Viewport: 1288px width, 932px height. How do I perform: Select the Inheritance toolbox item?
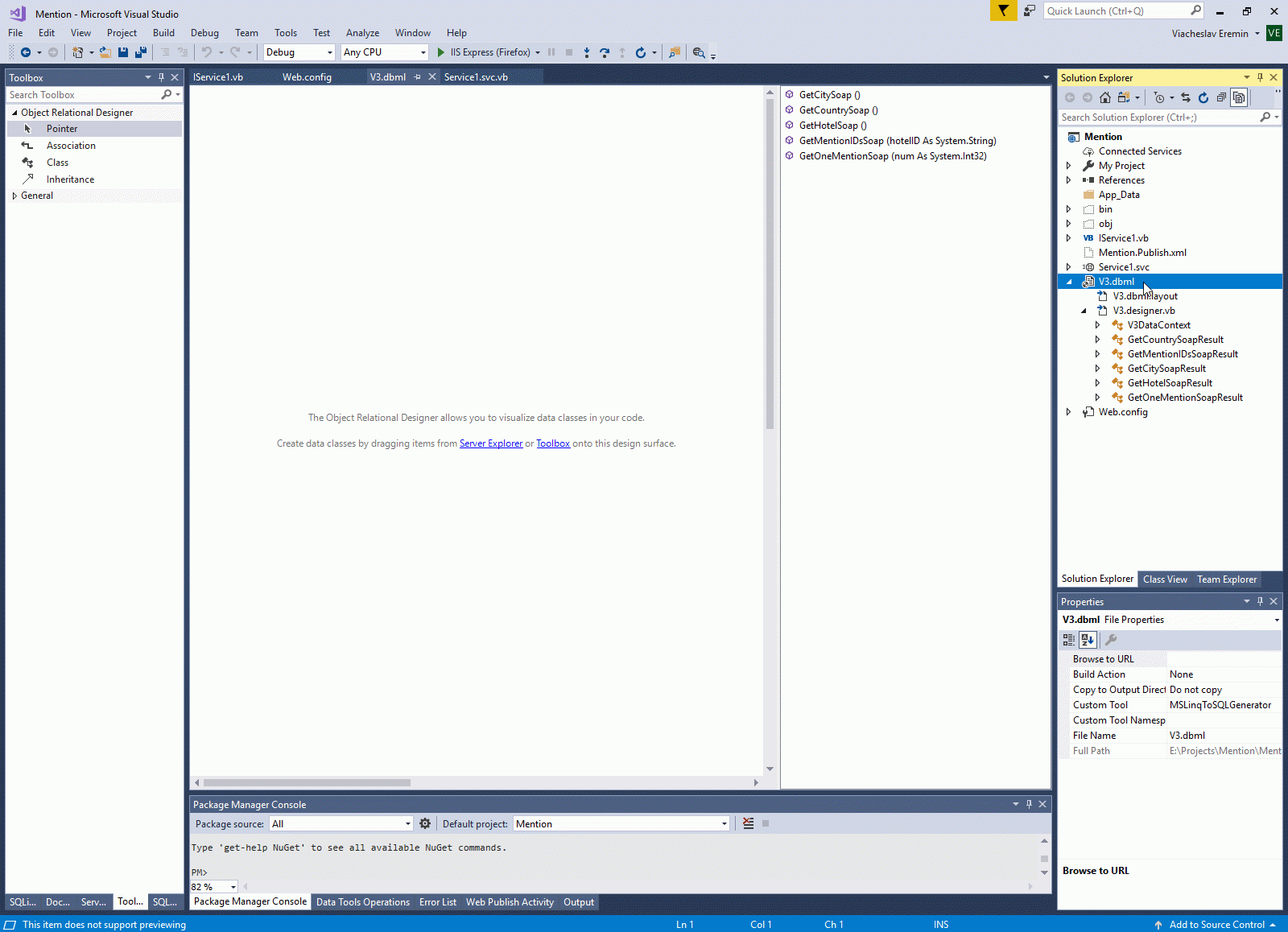click(70, 179)
